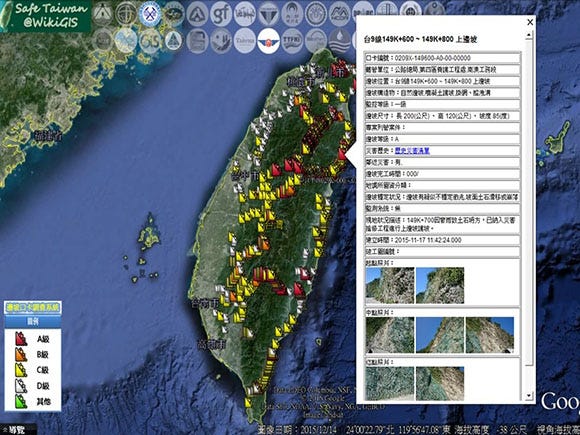Select the light blue satellite-image logo icon
This screenshot has height=435, width=580.
[x=126, y=40]
